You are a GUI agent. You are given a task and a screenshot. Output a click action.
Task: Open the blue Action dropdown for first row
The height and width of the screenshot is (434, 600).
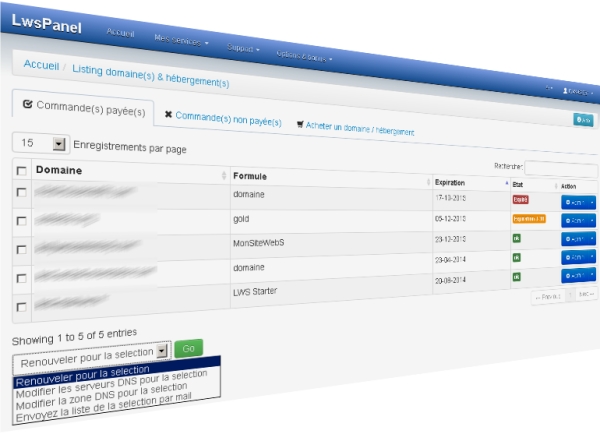[x=578, y=203]
